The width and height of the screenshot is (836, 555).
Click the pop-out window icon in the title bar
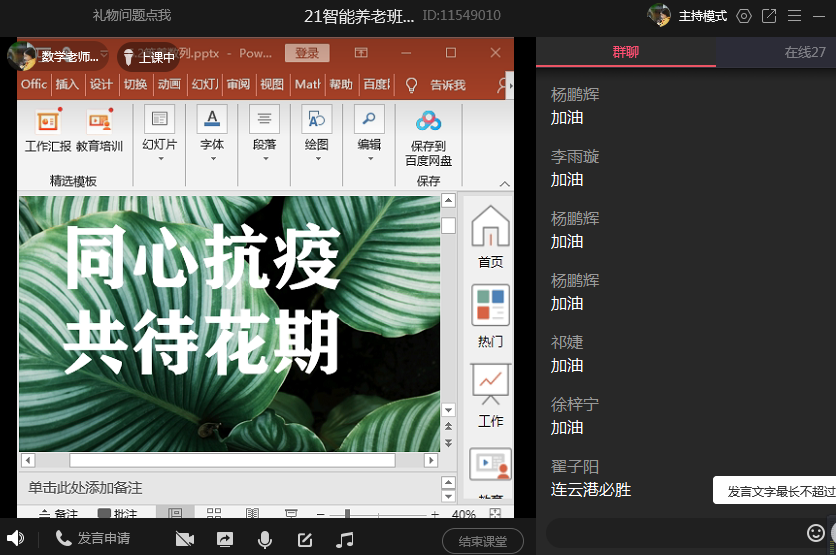coord(769,16)
